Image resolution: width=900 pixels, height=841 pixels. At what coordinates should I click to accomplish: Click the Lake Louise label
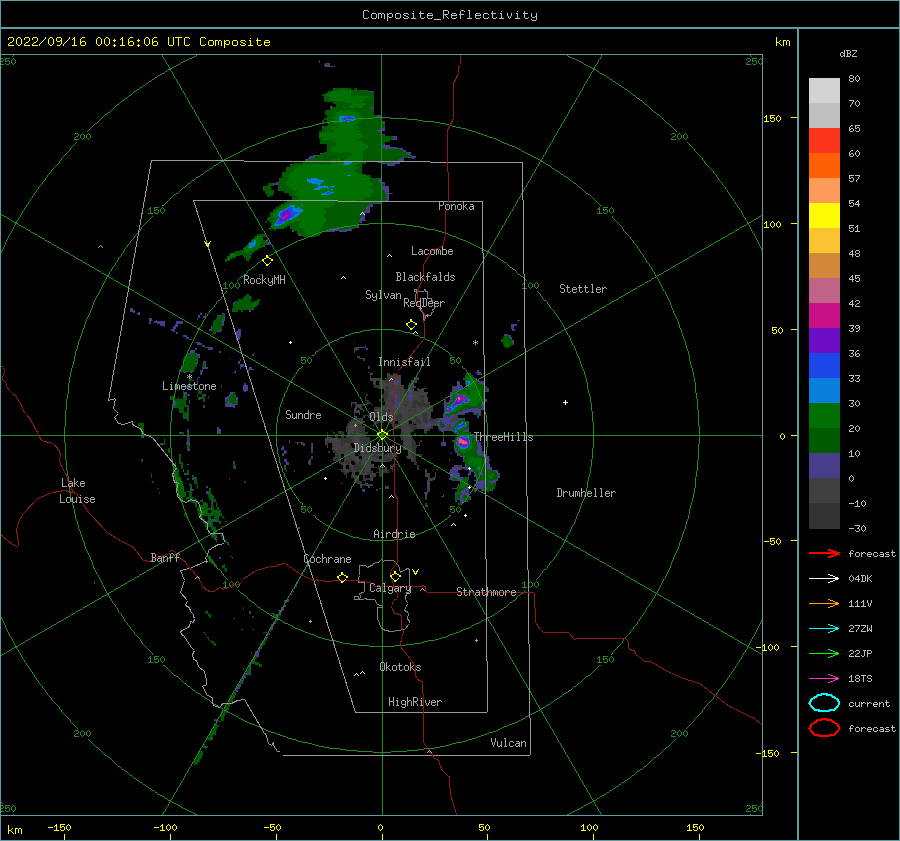pos(77,491)
